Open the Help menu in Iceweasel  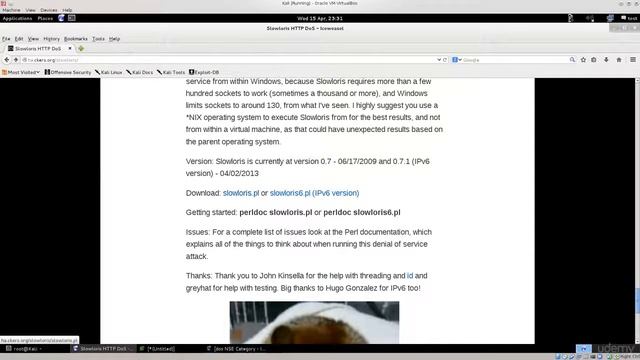114,39
